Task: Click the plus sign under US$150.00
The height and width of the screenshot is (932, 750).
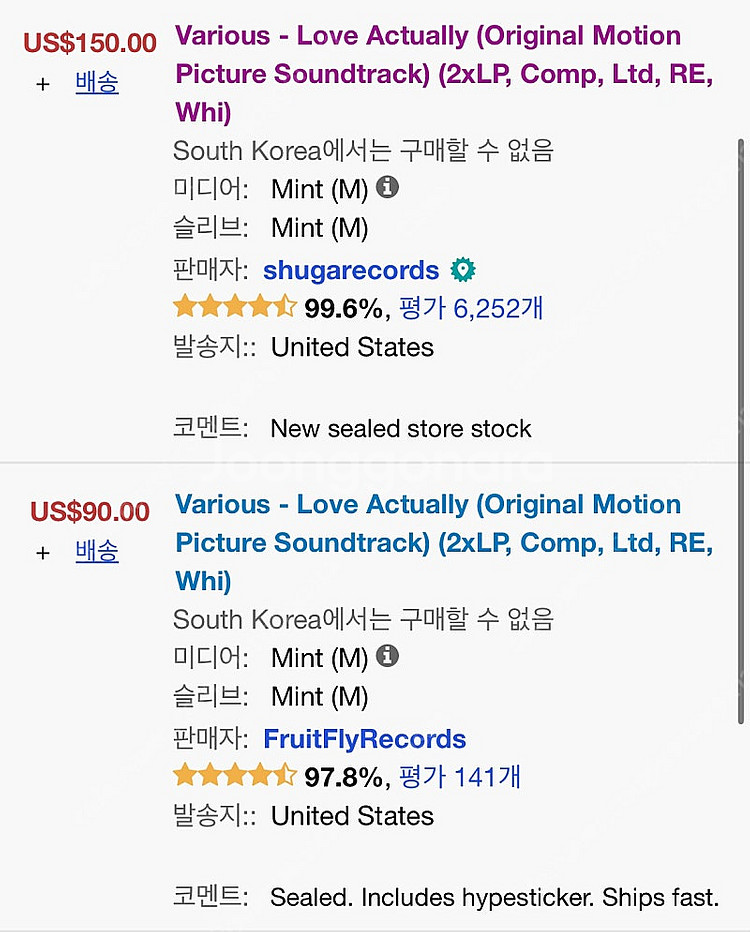Action: [42, 85]
